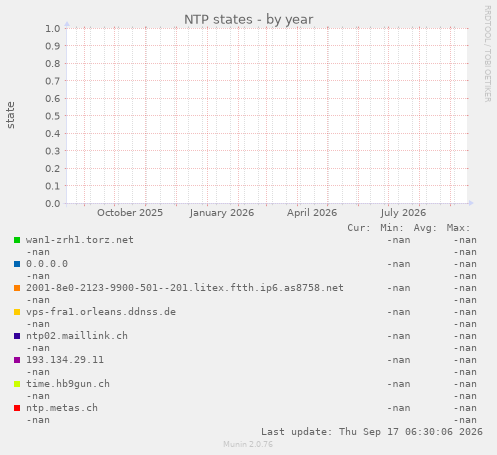Click the Cur: column header
497x455 pixels.
(x=359, y=228)
